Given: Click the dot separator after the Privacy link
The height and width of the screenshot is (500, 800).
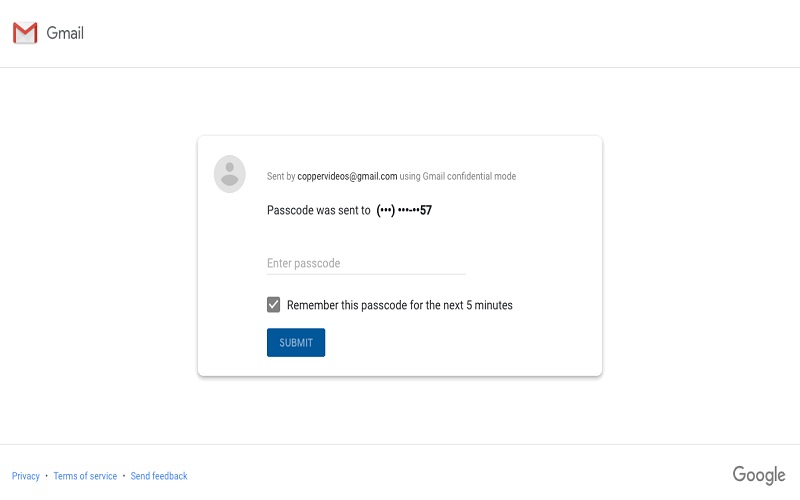Looking at the screenshot, I should pyautogui.click(x=46, y=476).
